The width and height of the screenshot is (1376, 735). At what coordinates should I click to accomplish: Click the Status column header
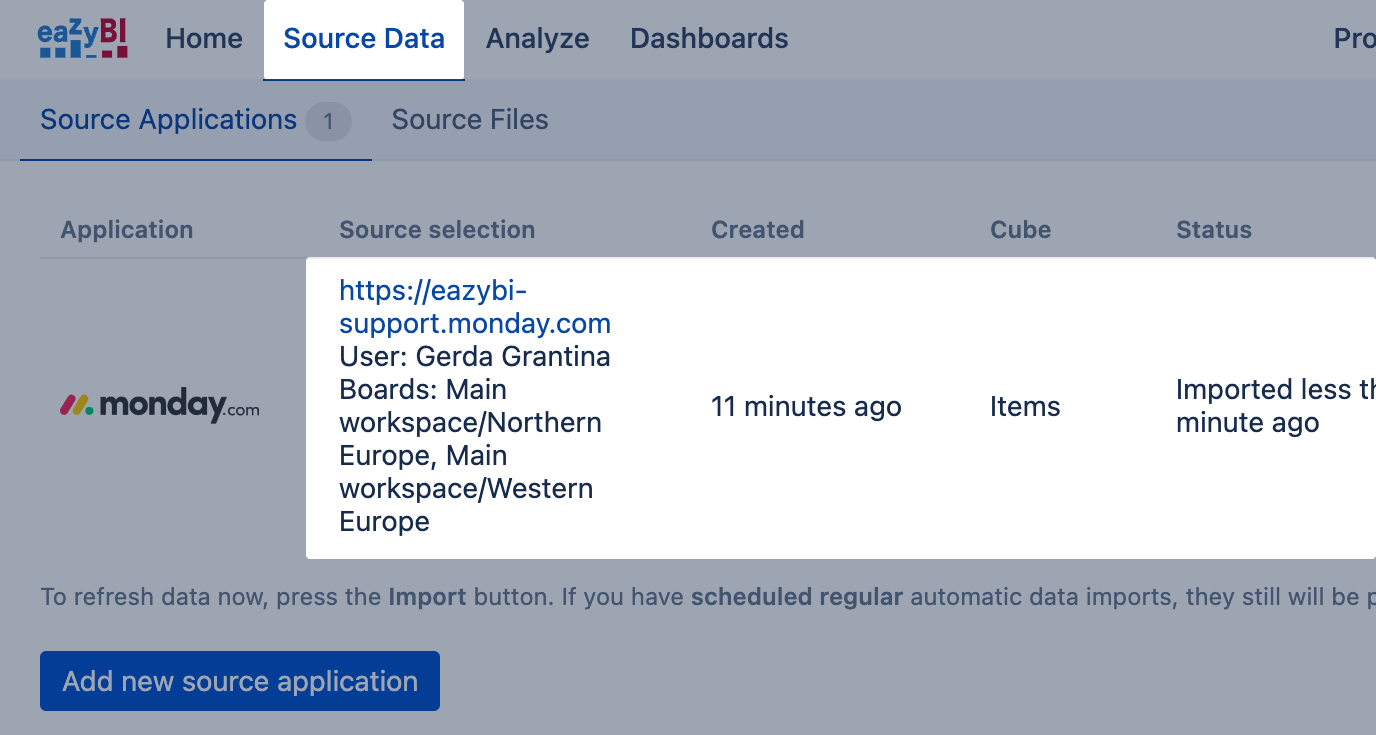[1214, 230]
